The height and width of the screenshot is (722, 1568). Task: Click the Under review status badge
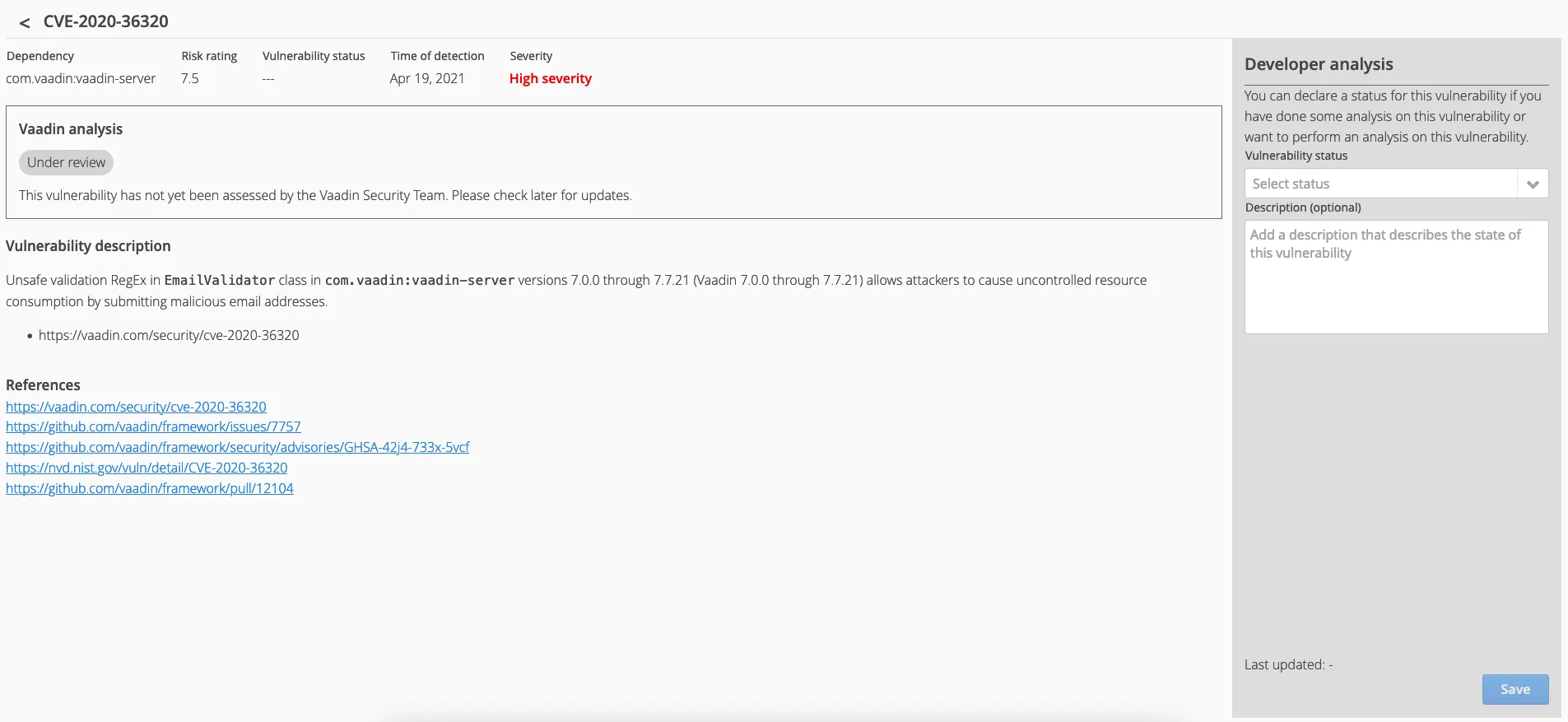pos(66,163)
